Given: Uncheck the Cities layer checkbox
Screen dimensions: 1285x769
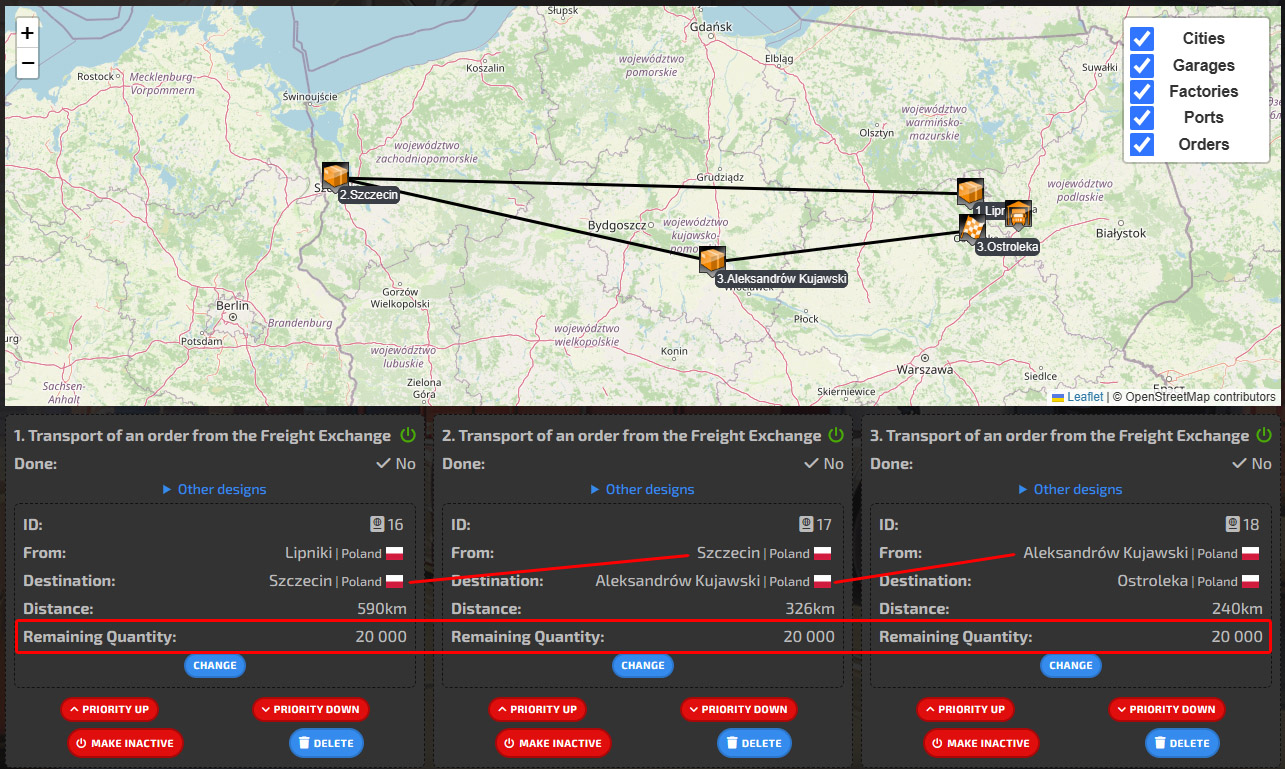Looking at the screenshot, I should [1141, 39].
